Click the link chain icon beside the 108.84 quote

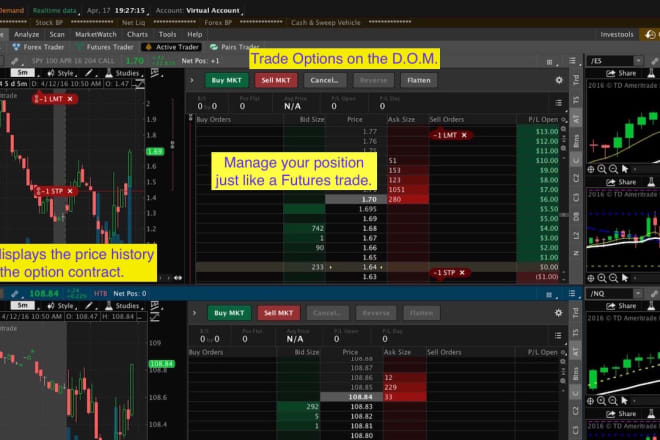(x=15, y=293)
